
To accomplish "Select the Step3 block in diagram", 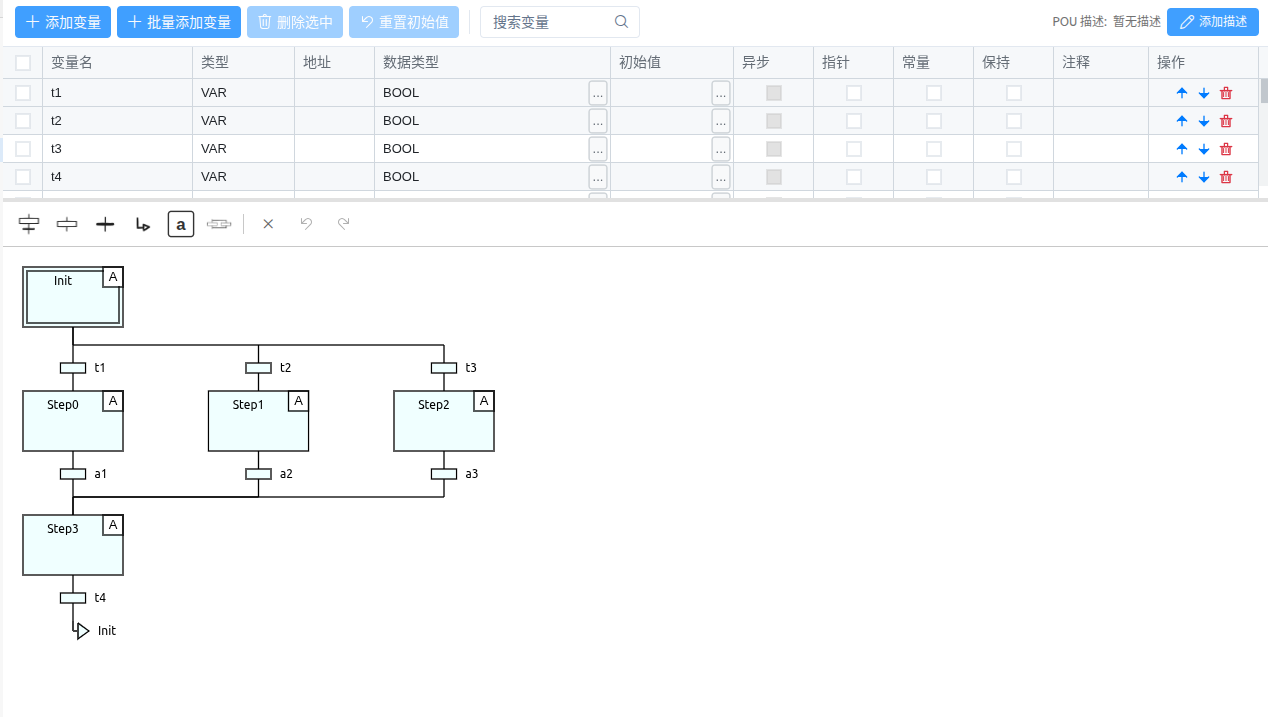I will tap(73, 545).
